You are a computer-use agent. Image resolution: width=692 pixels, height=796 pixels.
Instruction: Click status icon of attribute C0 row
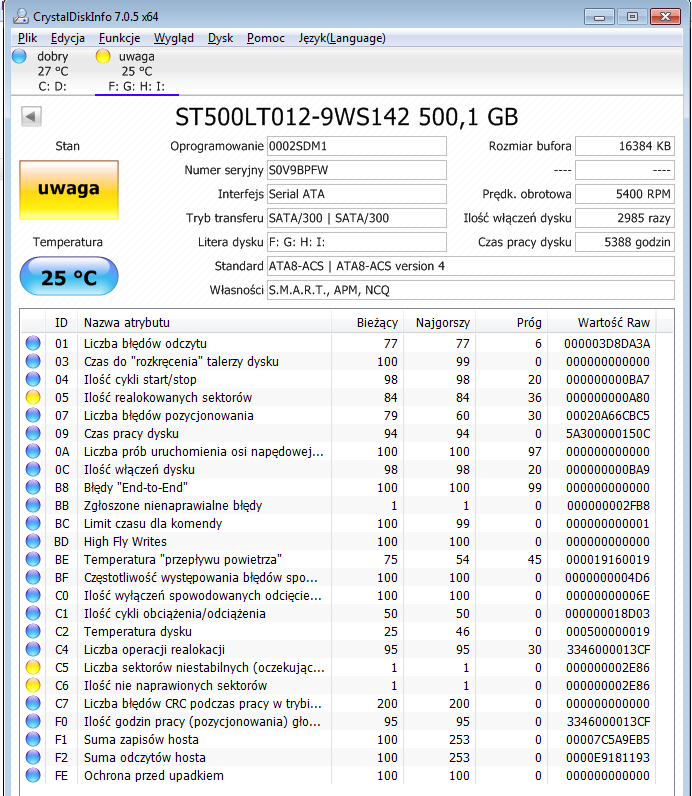coord(33,595)
